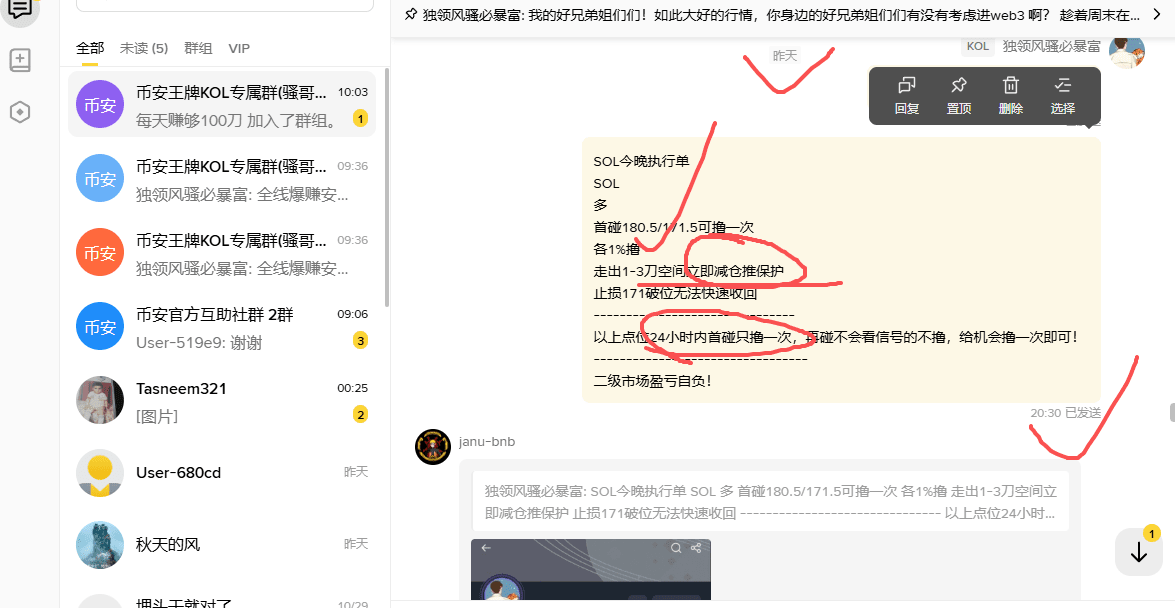Click the pin icon beside pinned message banner
Image resolution: width=1175 pixels, height=608 pixels.
pos(410,14)
